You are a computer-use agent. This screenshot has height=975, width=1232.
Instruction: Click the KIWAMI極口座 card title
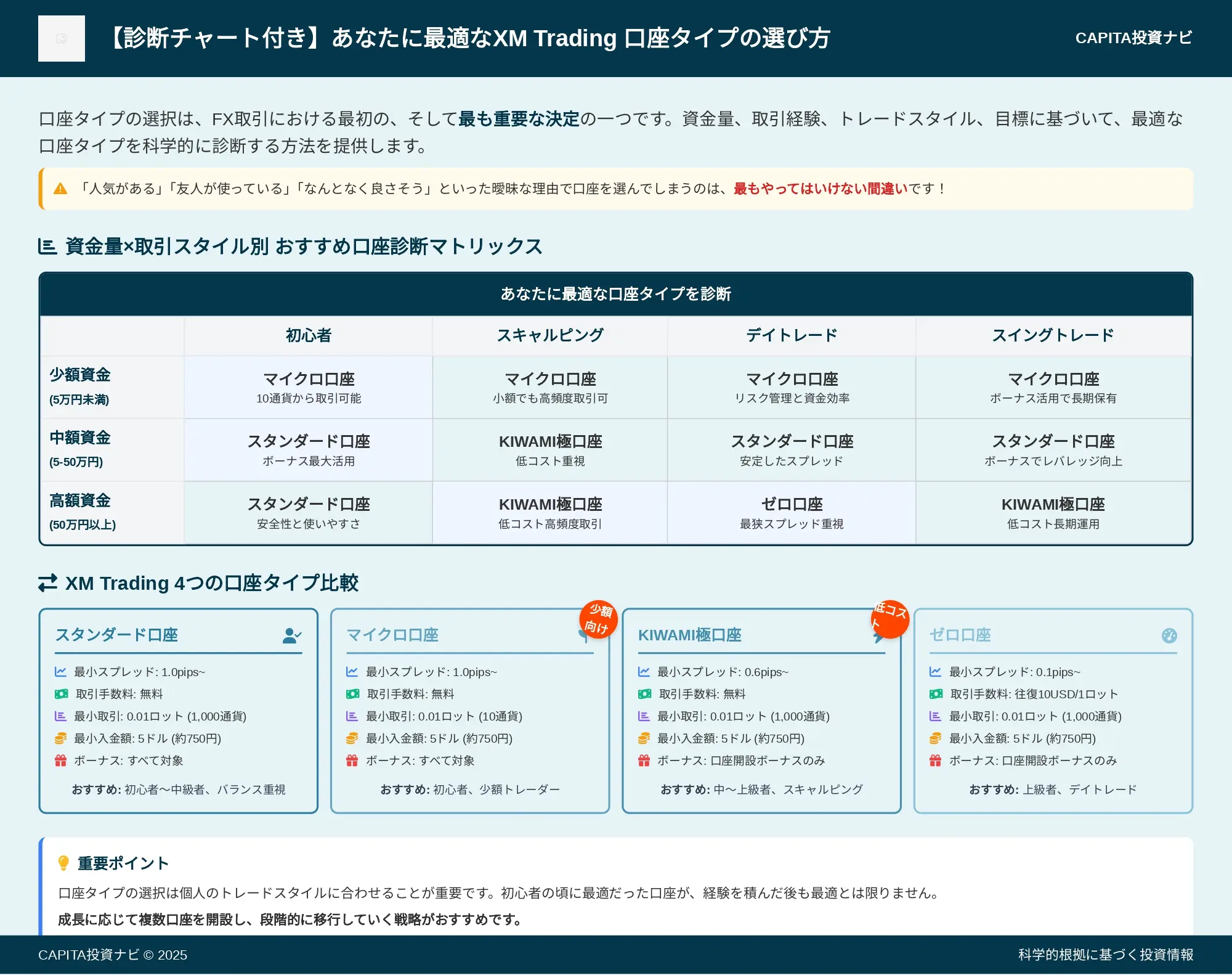690,635
